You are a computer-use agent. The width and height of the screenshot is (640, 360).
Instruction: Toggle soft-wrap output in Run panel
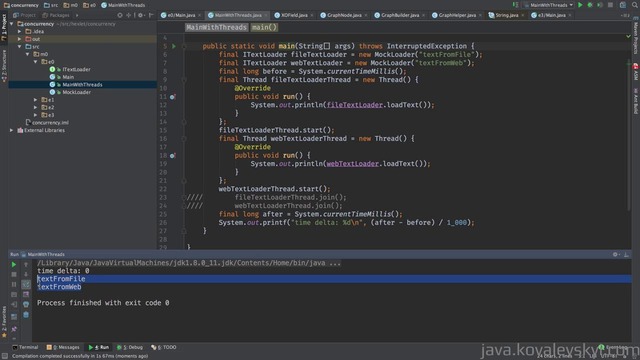(x=26, y=284)
